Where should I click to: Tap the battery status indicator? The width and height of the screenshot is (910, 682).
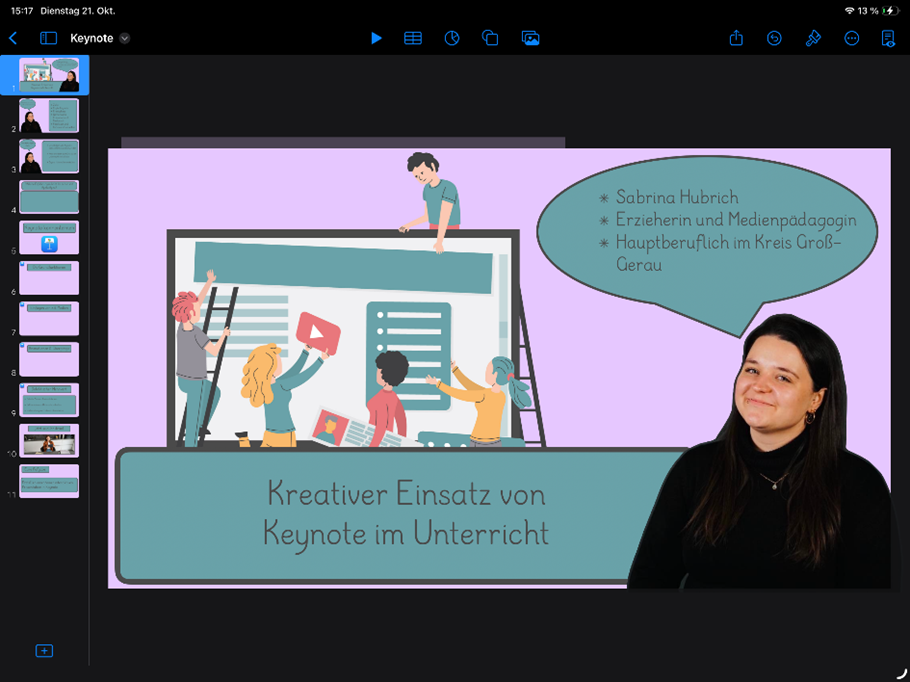tap(889, 10)
